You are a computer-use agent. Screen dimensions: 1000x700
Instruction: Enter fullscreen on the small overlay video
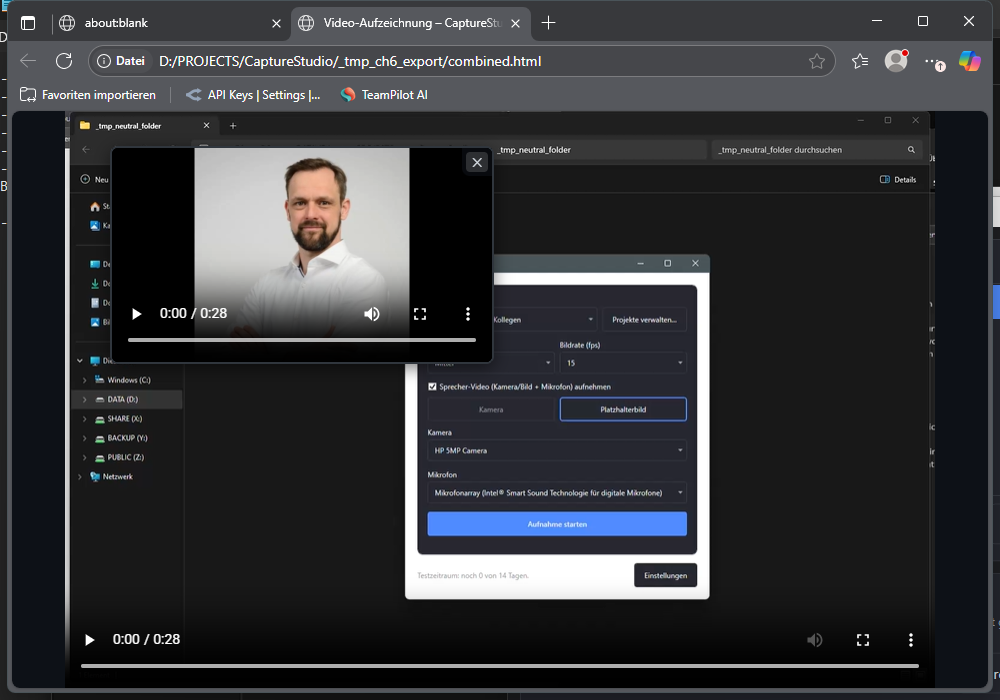click(x=420, y=314)
